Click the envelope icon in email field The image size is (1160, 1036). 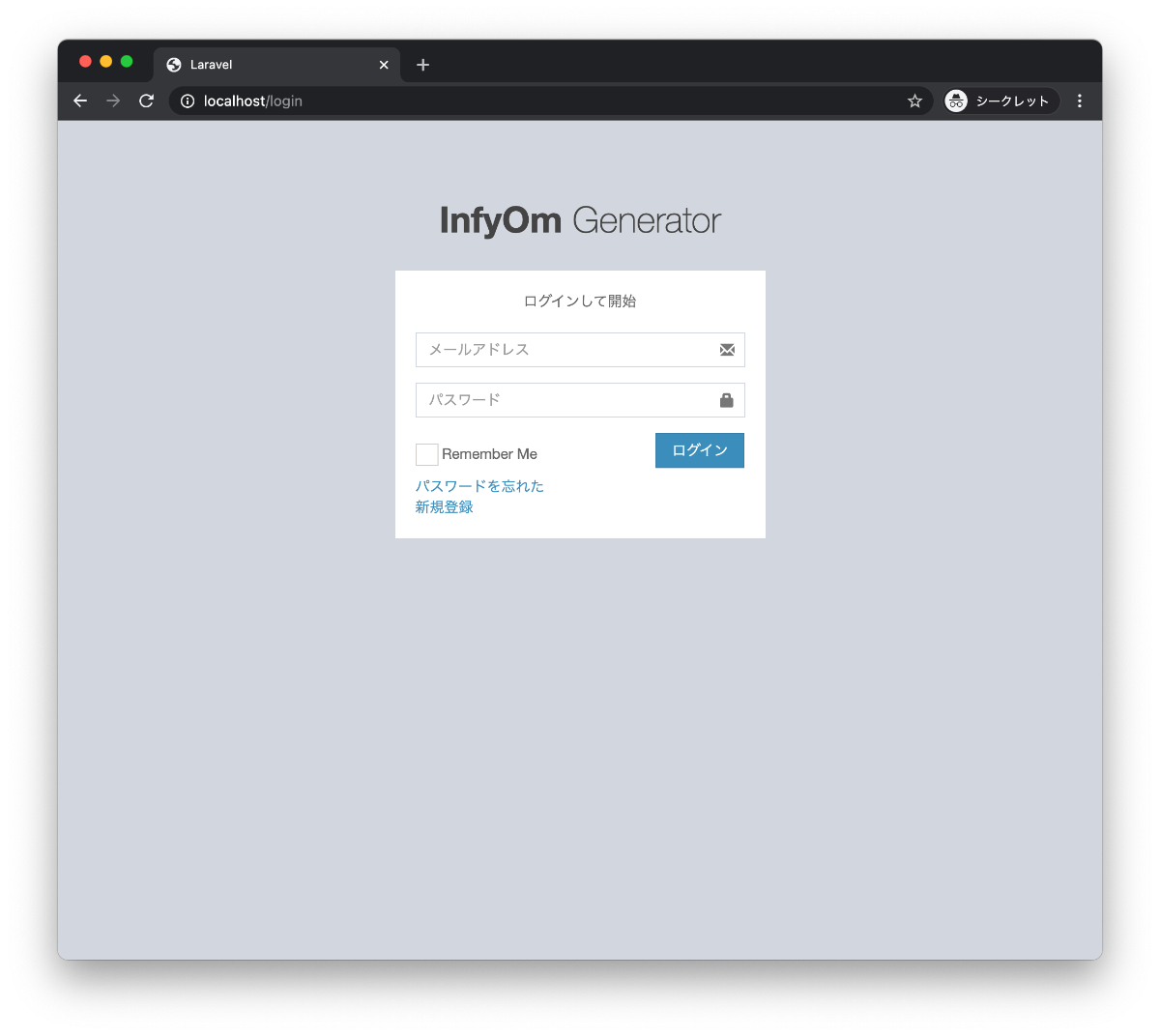pyautogui.click(x=727, y=350)
